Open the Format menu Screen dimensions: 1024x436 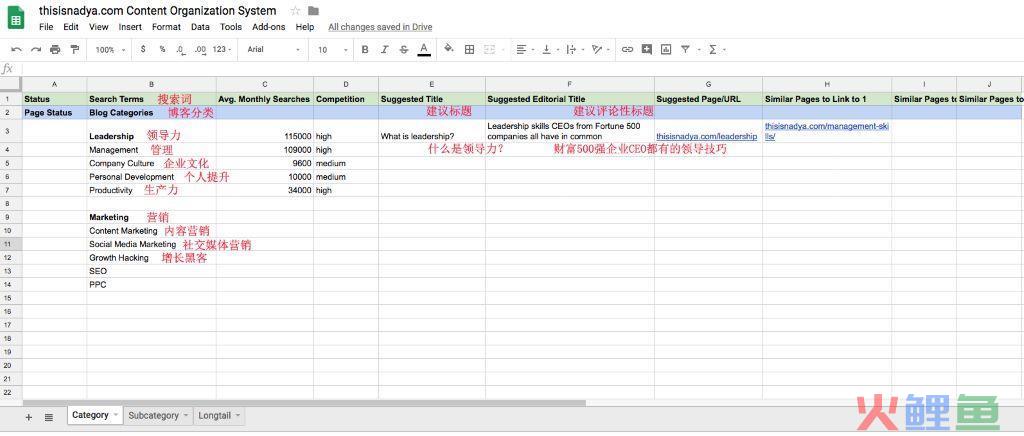167,27
